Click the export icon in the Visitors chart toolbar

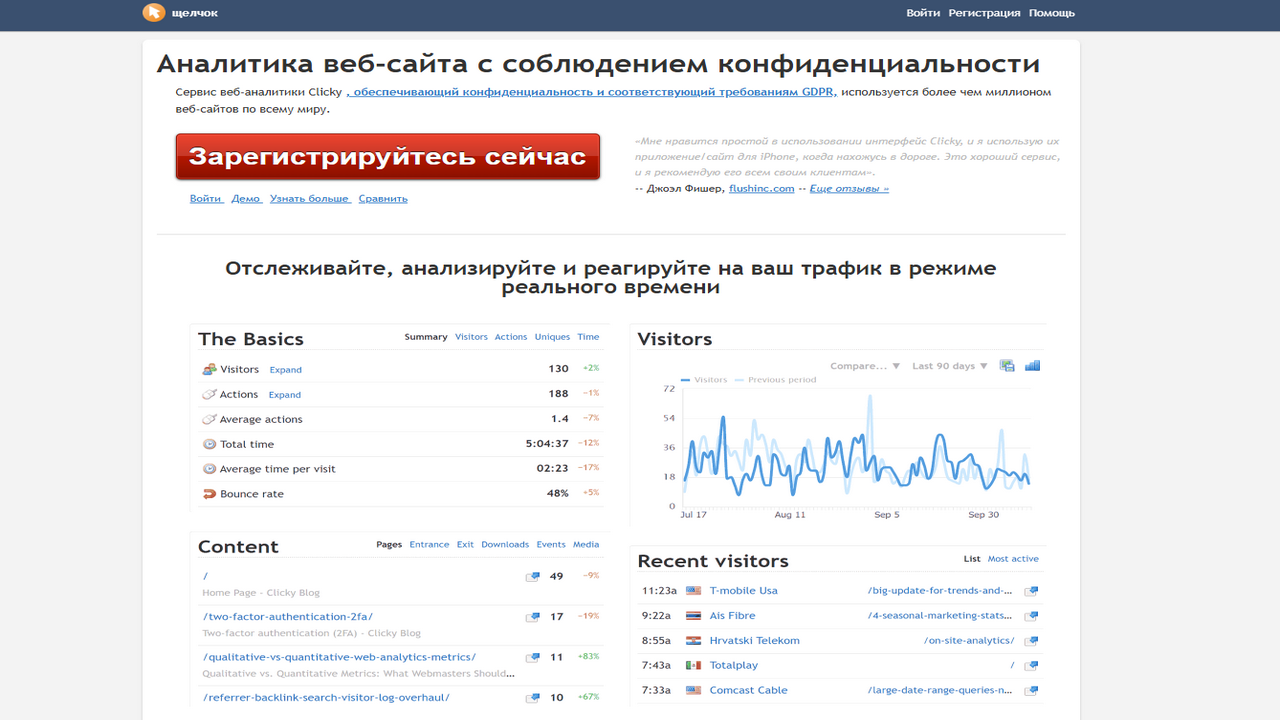click(1007, 366)
